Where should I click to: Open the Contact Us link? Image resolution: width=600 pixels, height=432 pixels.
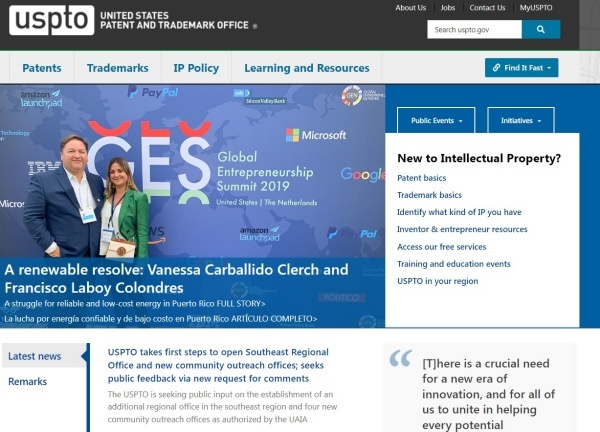[x=487, y=8]
